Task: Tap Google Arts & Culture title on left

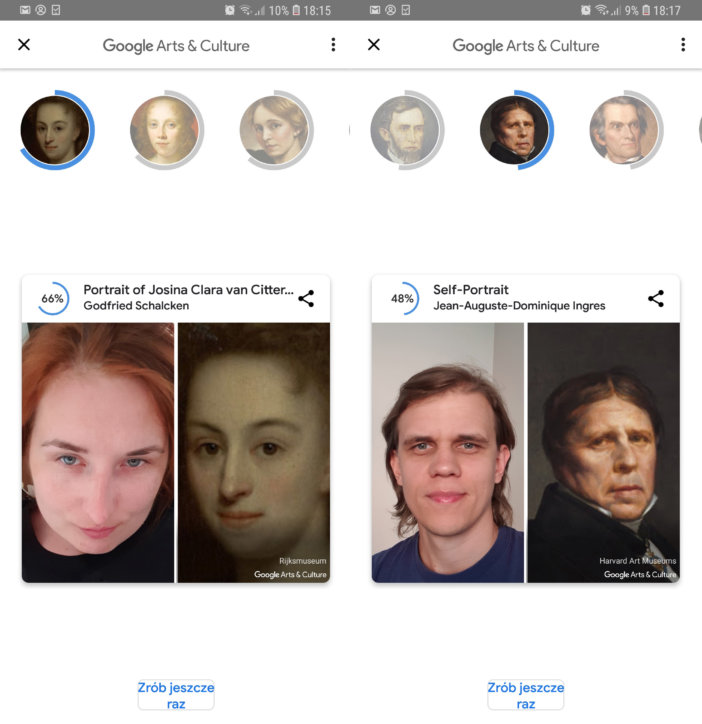Action: coord(176,46)
